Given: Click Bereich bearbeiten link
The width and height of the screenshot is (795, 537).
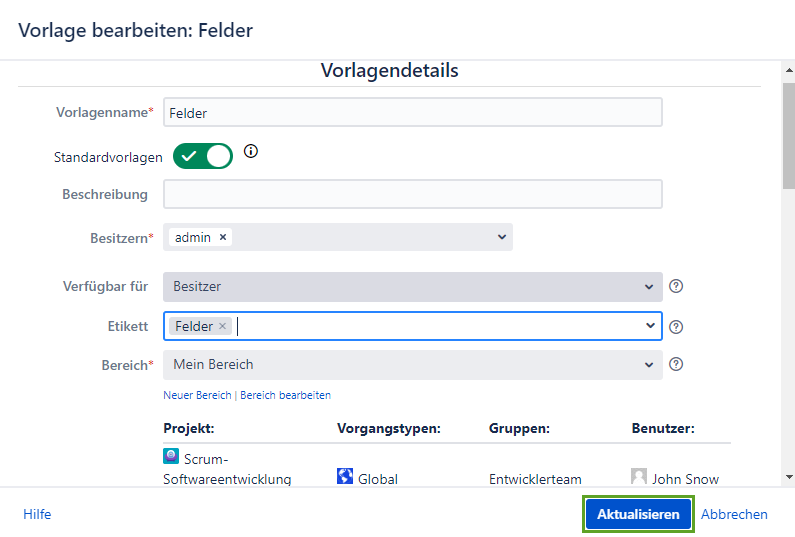Looking at the screenshot, I should point(285,395).
